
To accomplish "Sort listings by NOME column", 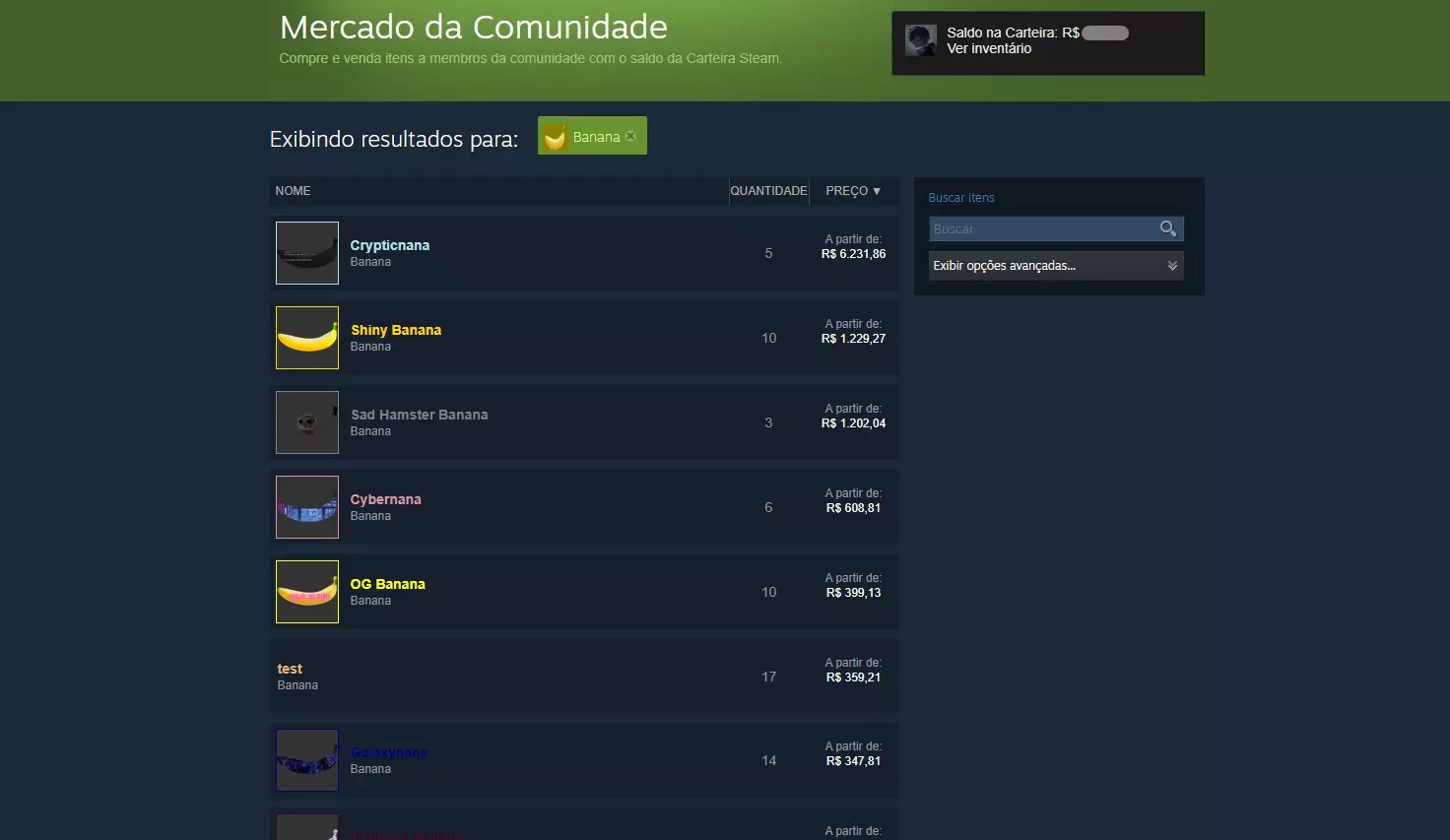I will pyautogui.click(x=293, y=191).
